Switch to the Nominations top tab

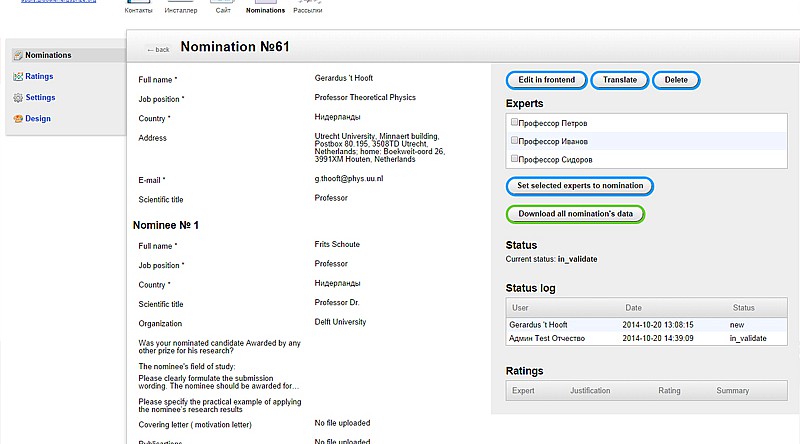tap(264, 9)
